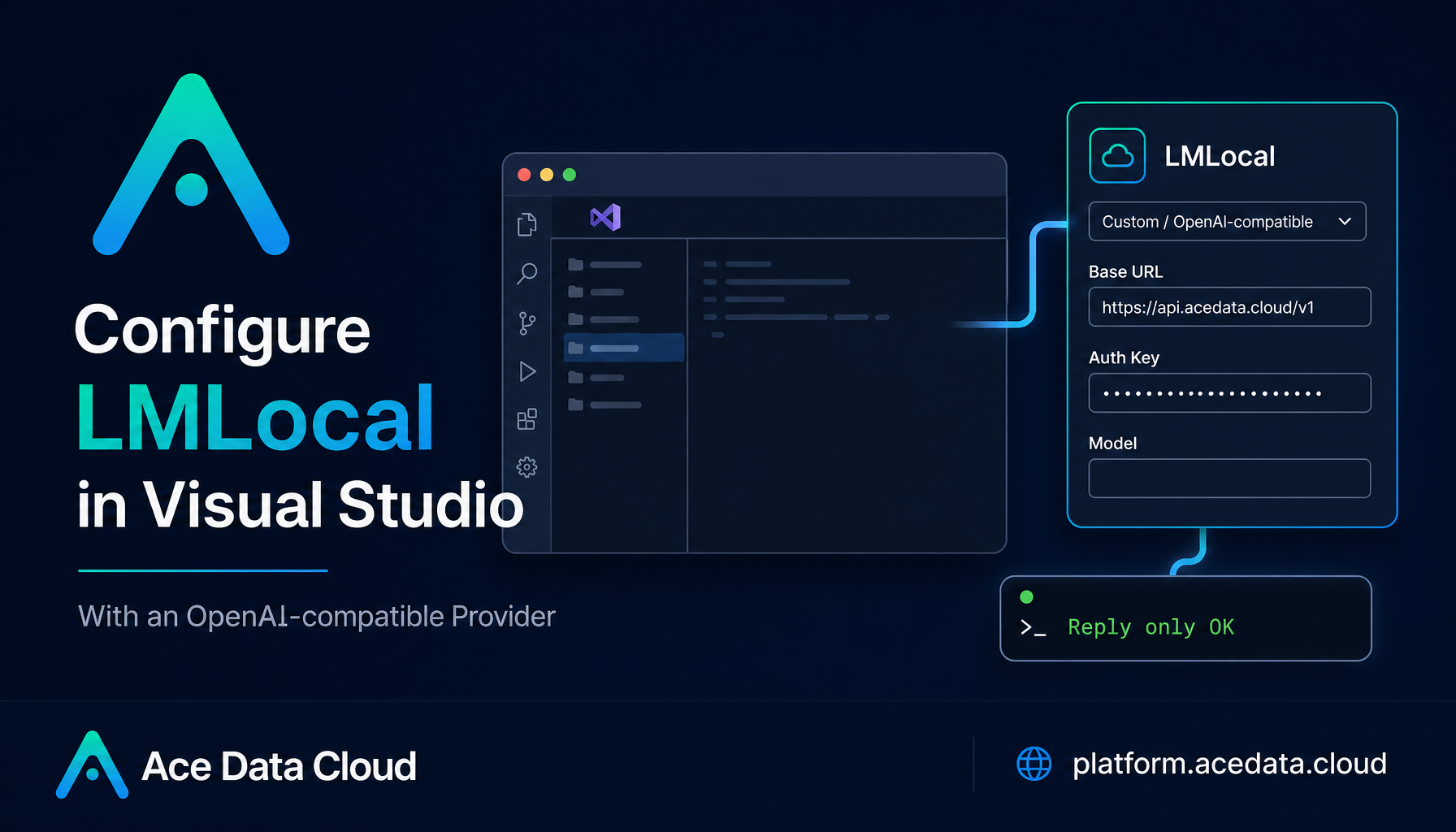Click the globe icon beside platform.acedata.cloud
This screenshot has width=1456, height=832.
pyautogui.click(x=1033, y=764)
